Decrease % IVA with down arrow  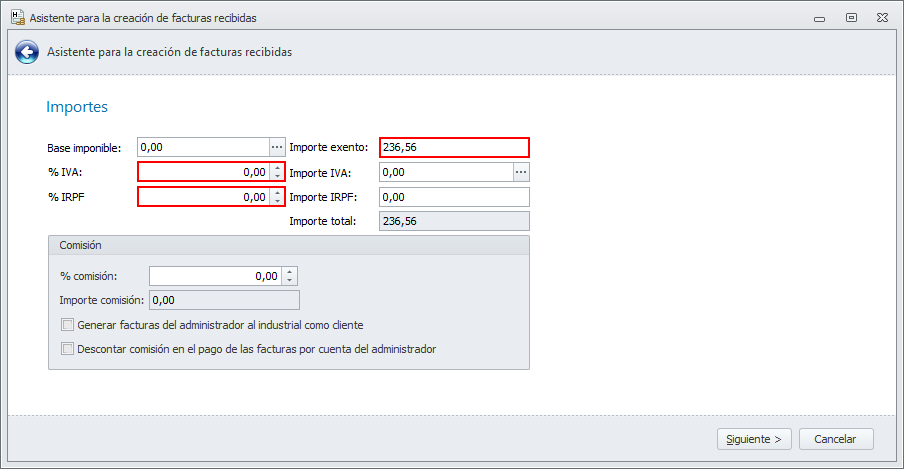(277, 177)
